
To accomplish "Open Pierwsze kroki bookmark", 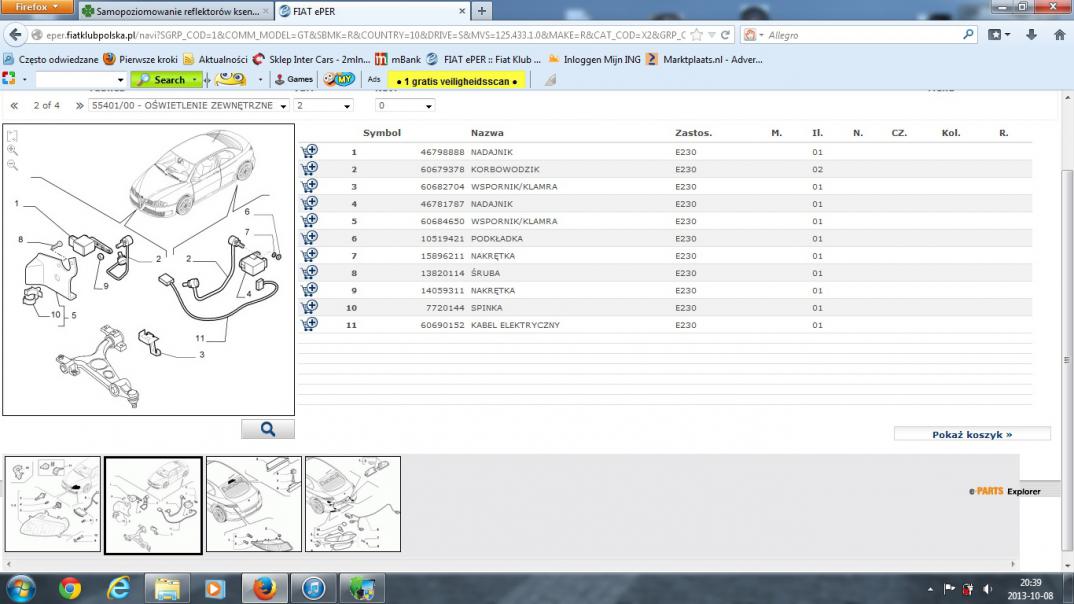I will 140,60.
